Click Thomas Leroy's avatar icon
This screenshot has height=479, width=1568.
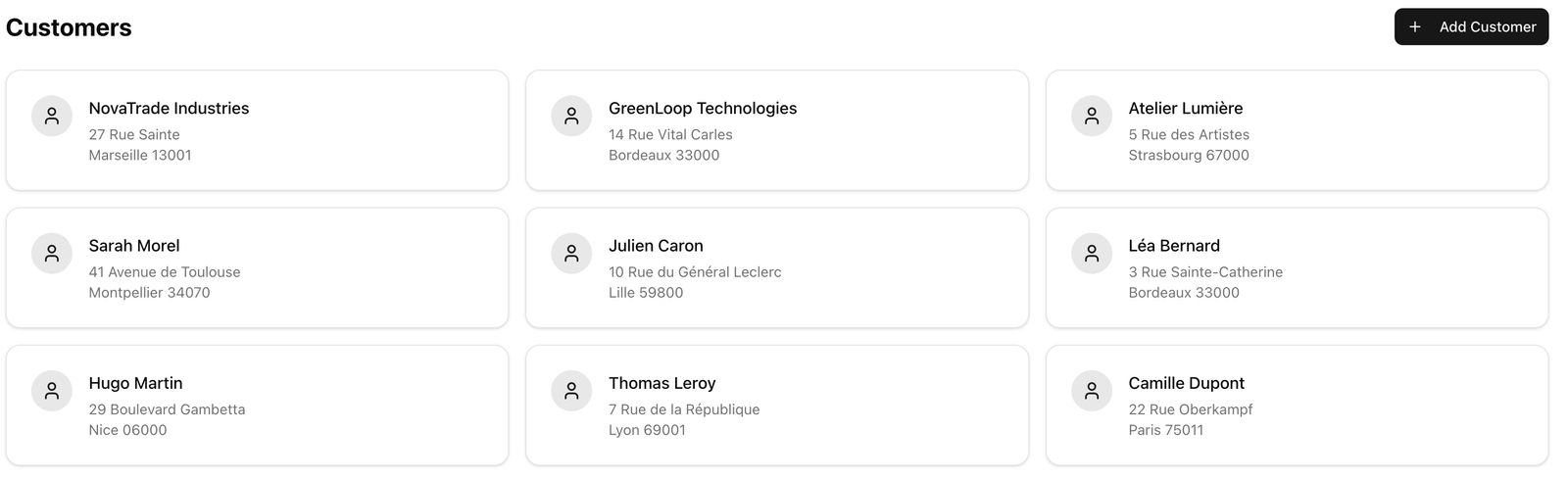click(x=571, y=391)
